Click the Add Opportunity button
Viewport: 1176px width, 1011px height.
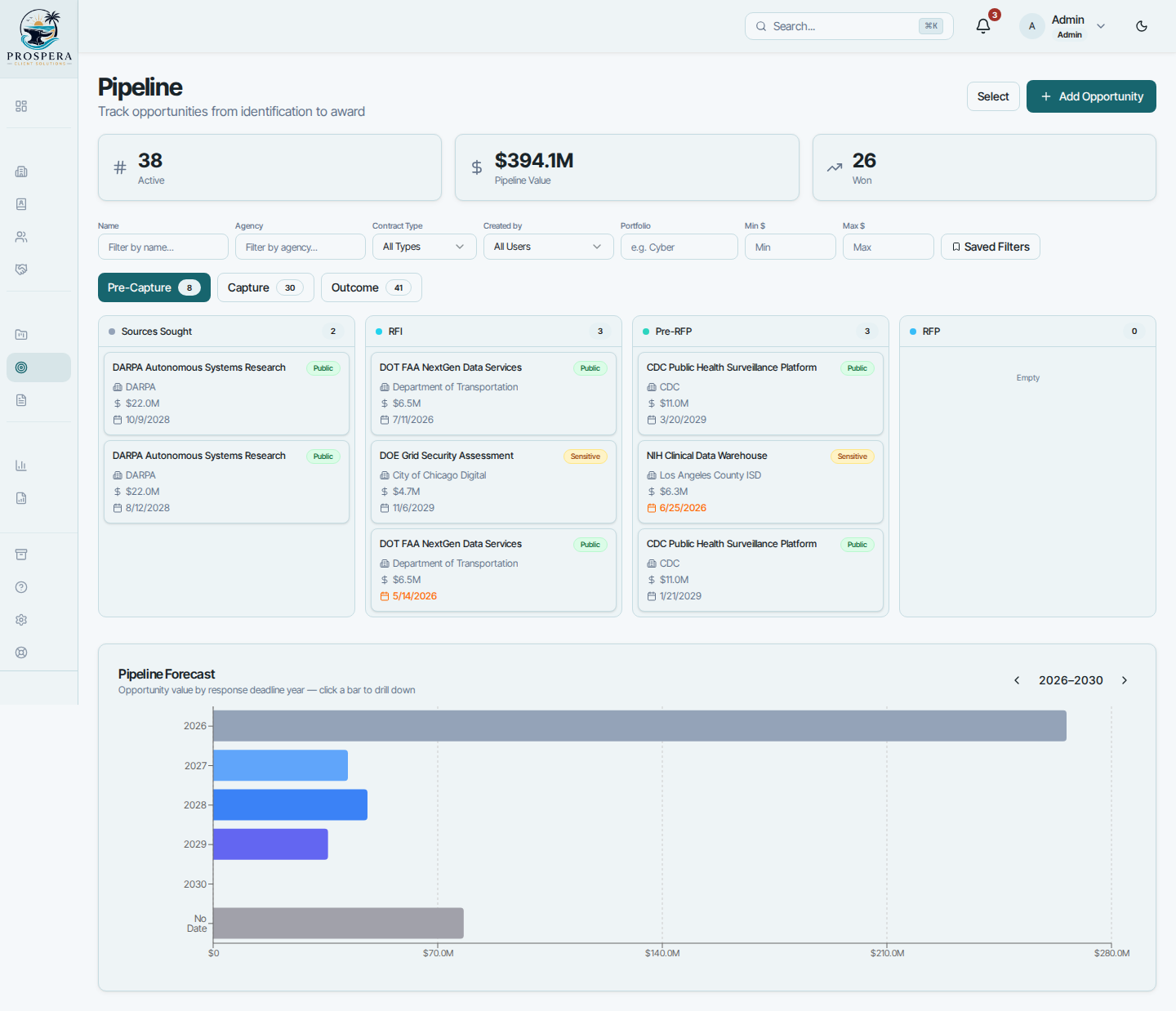point(1091,96)
